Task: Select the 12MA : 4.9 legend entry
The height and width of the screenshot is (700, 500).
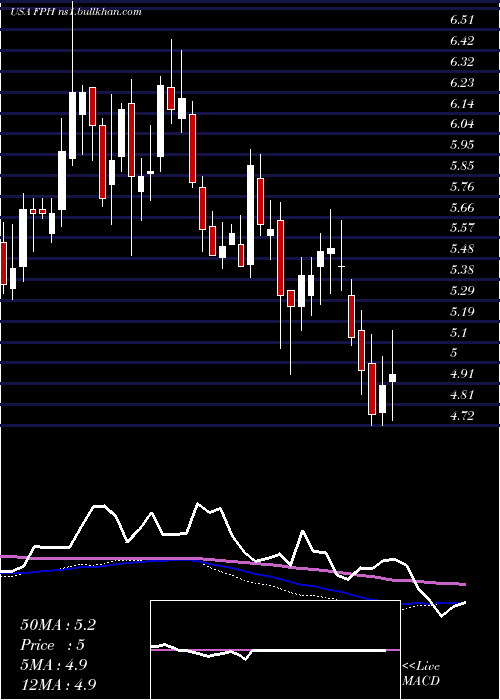Action: click(58, 684)
